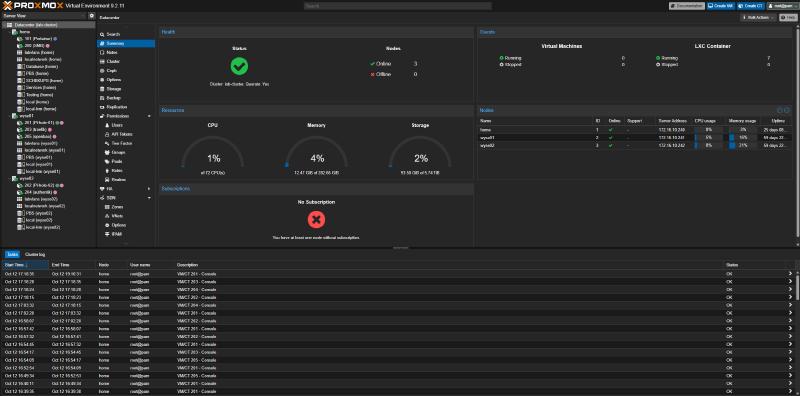
Task: Click the wyse02 memory usage bar
Action: [742, 145]
